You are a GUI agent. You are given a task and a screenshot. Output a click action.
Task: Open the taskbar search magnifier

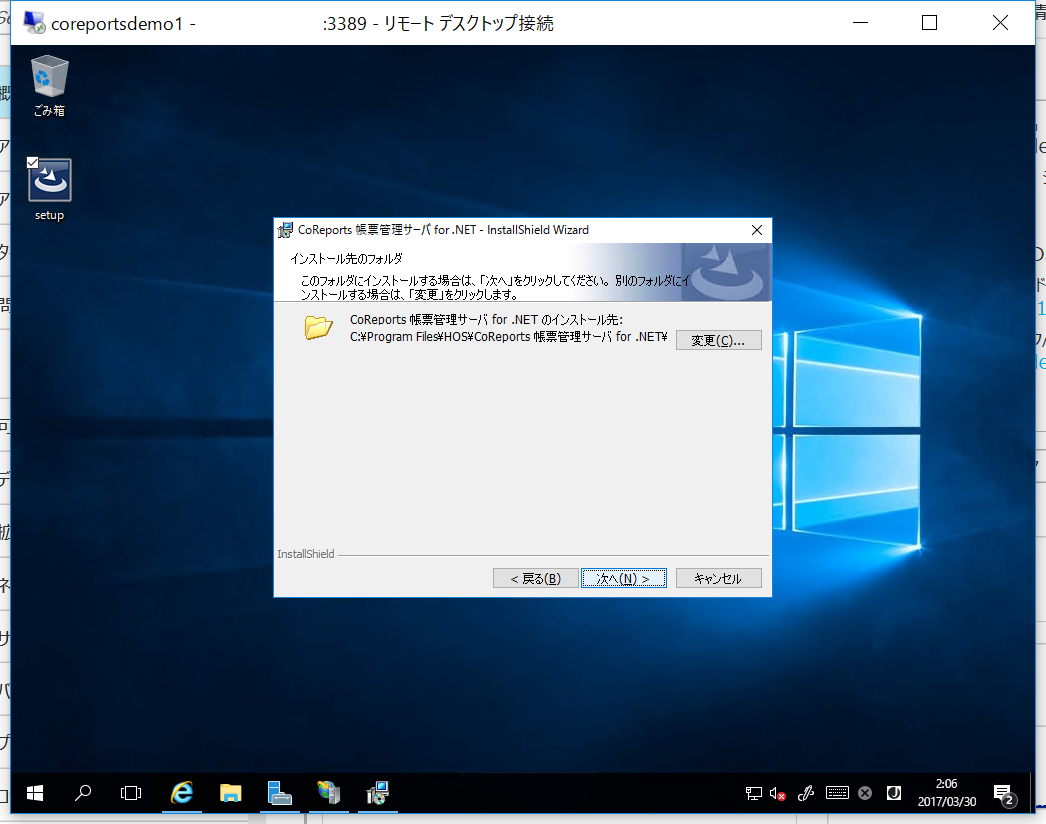click(x=83, y=793)
